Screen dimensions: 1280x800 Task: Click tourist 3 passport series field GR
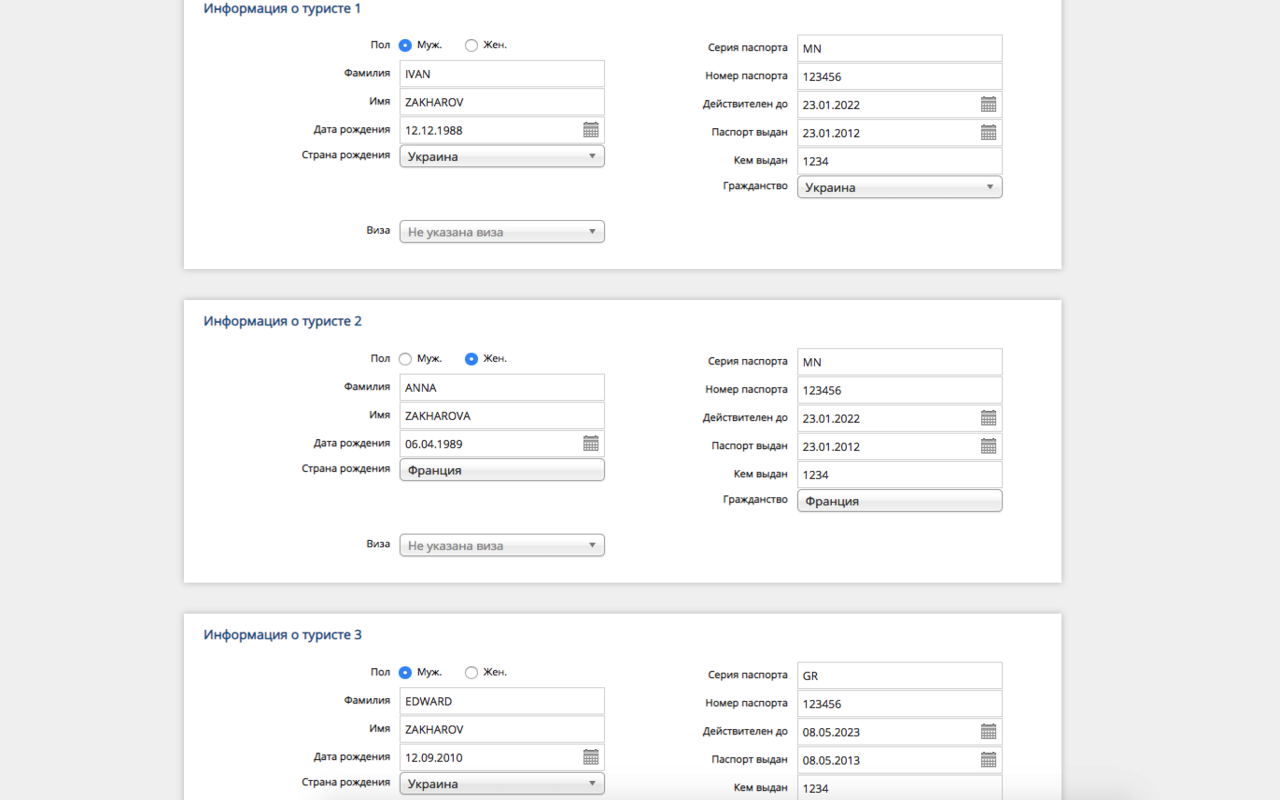coord(900,676)
